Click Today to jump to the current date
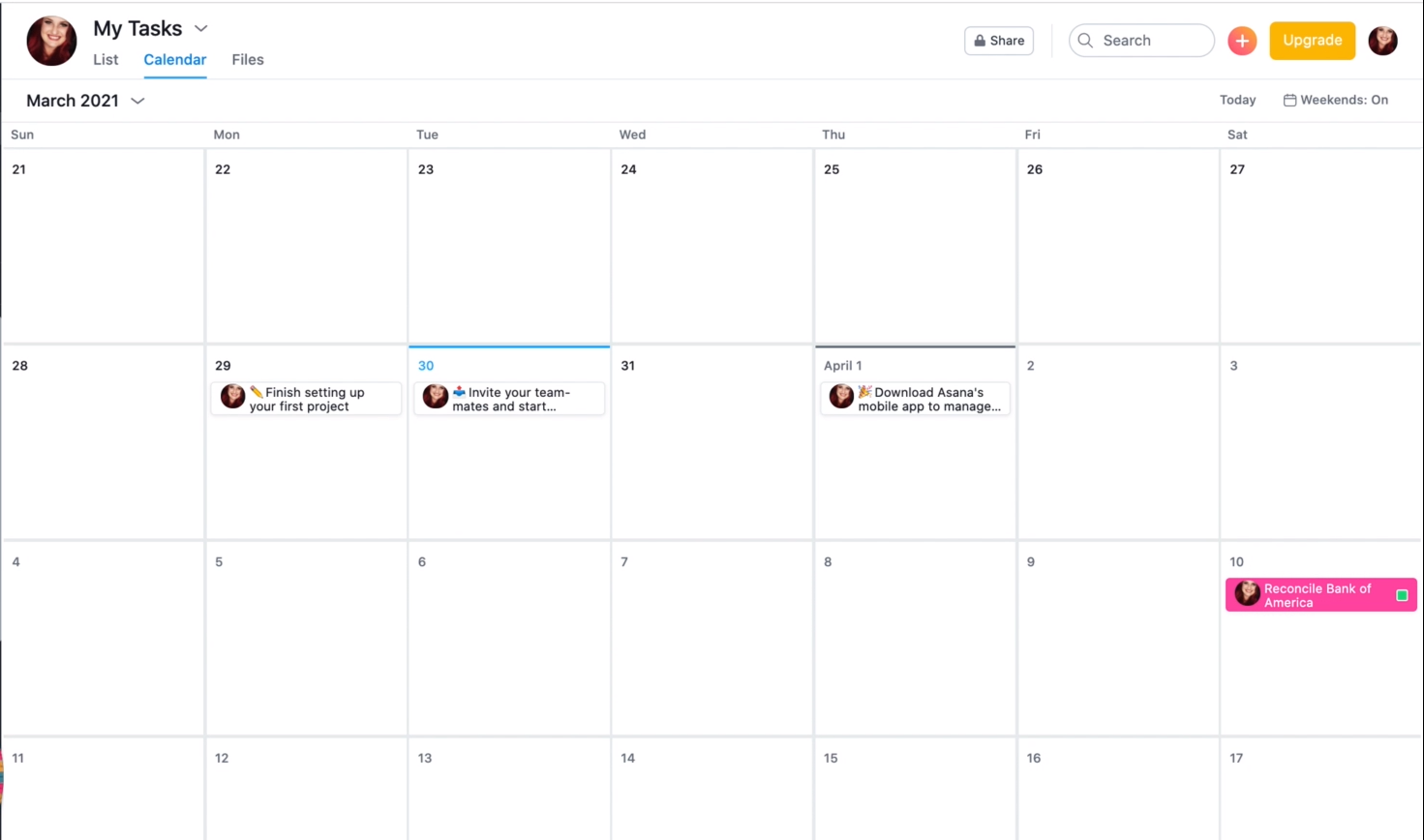This screenshot has width=1424, height=840. [1237, 100]
